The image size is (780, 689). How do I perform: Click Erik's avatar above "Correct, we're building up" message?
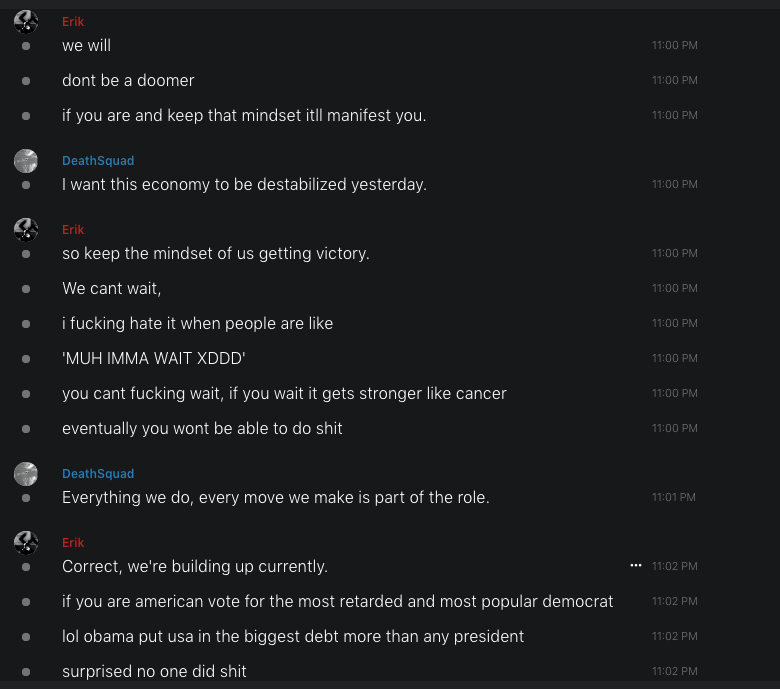[x=26, y=543]
